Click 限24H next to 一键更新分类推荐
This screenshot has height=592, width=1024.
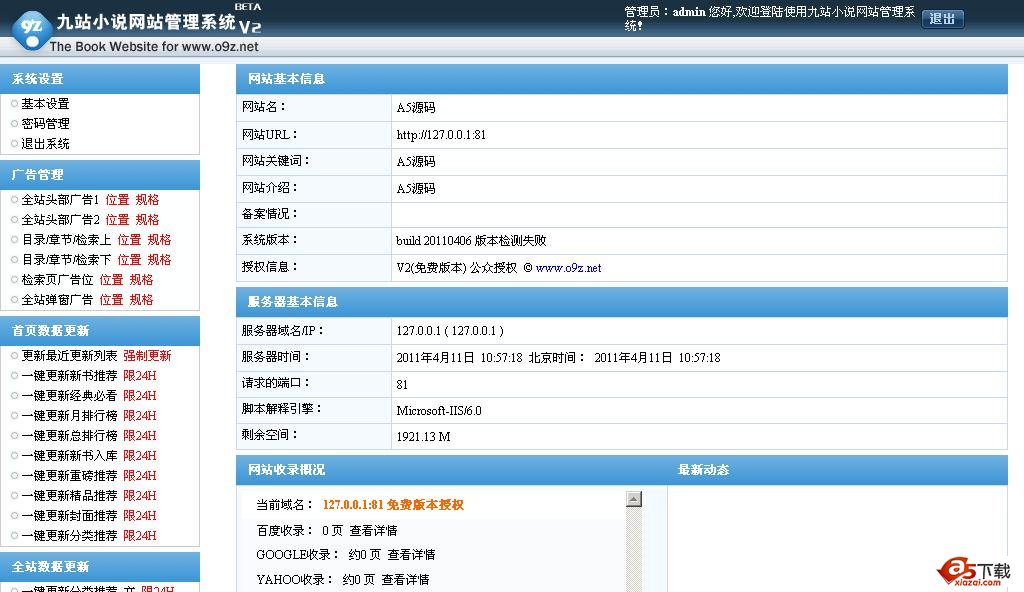140,536
